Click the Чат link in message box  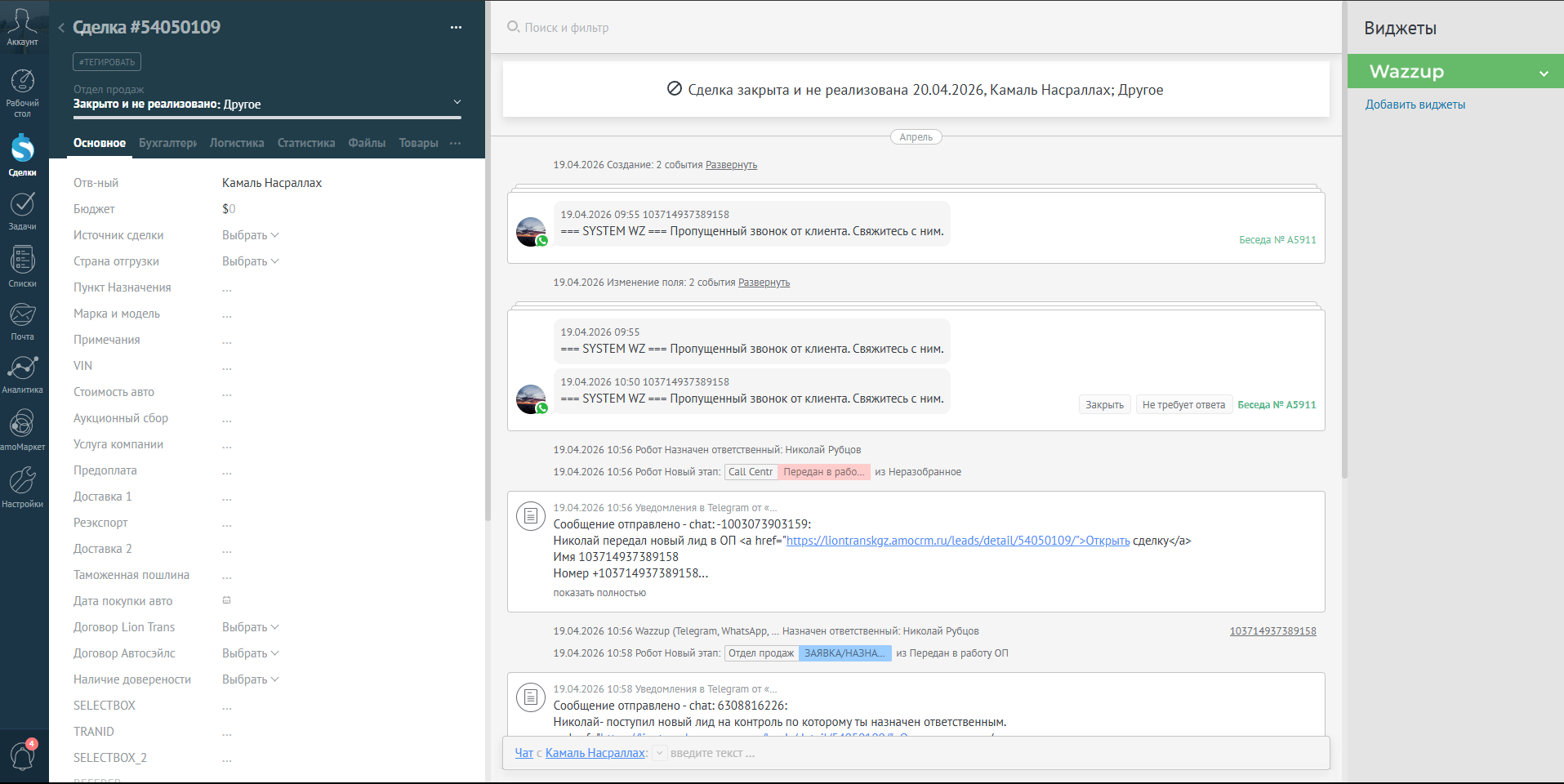click(524, 753)
